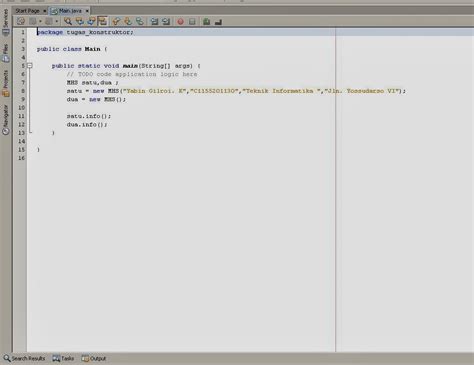The image size is (474, 365).
Task: Open the Navigator side panel
Action: coord(5,119)
